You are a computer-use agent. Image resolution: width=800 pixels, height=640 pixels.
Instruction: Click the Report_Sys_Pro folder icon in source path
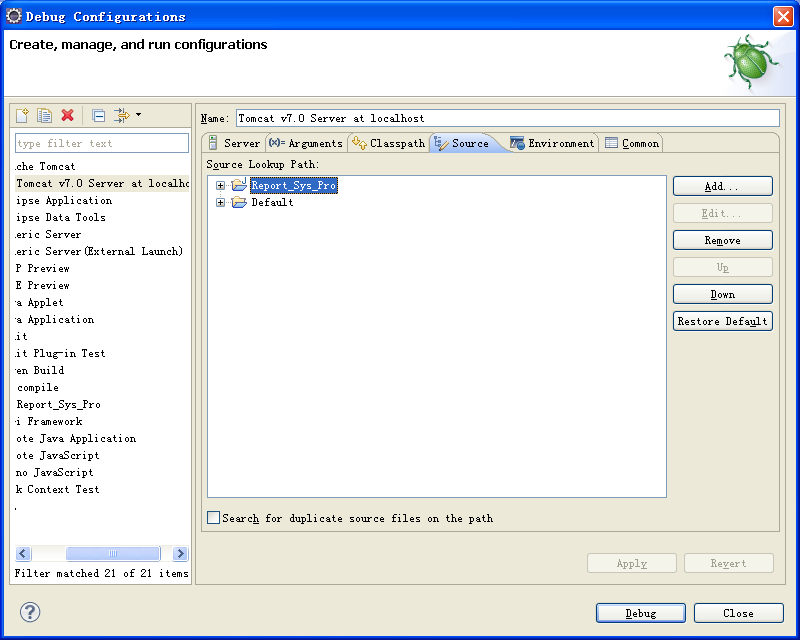click(239, 185)
